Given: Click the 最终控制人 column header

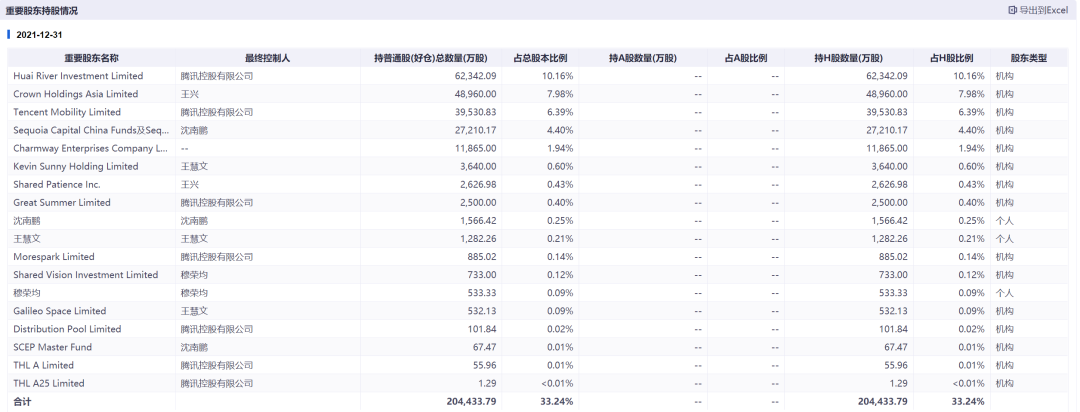Looking at the screenshot, I should [267, 58].
